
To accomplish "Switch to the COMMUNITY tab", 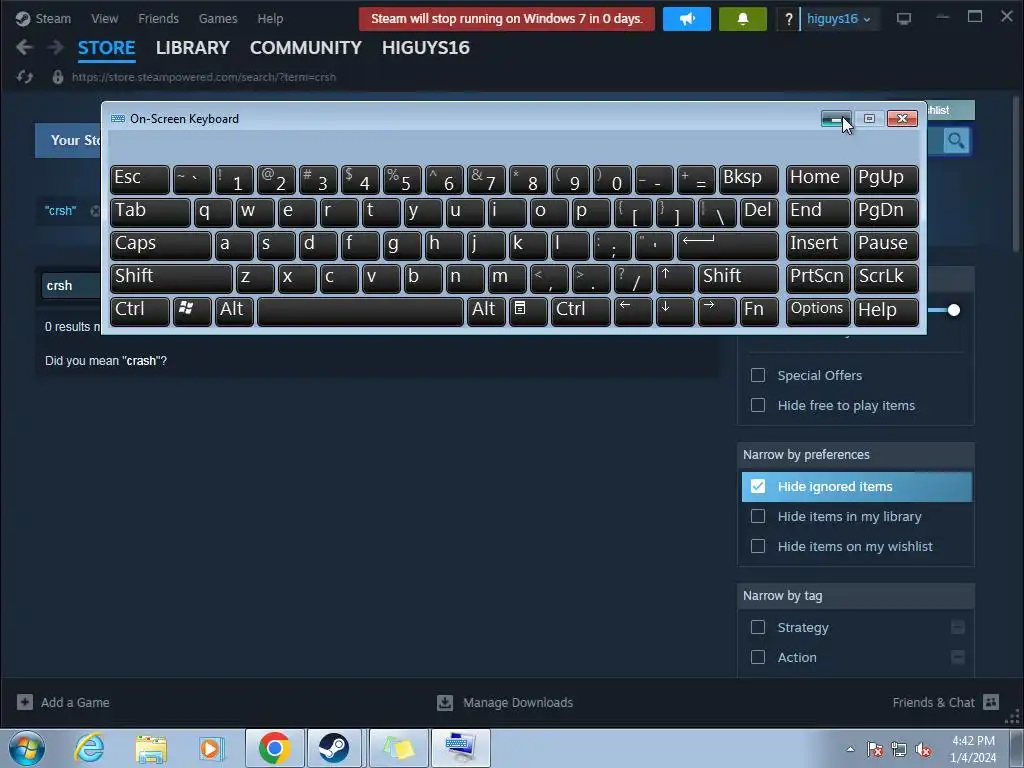I will tap(306, 48).
